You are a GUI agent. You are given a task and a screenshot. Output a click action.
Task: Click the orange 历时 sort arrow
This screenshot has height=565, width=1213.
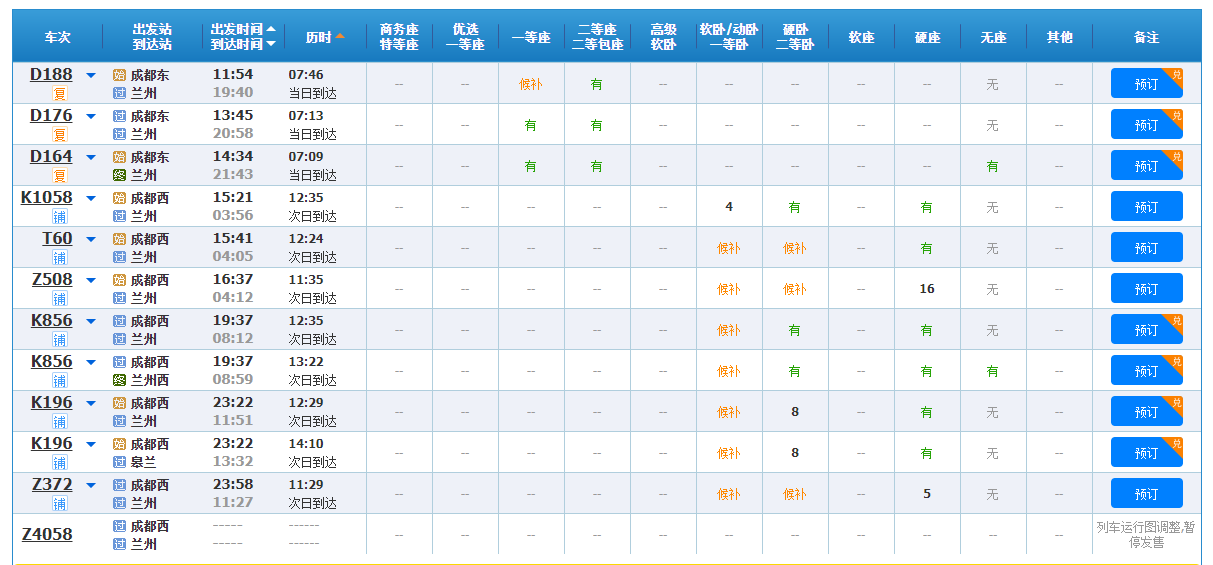[340, 37]
